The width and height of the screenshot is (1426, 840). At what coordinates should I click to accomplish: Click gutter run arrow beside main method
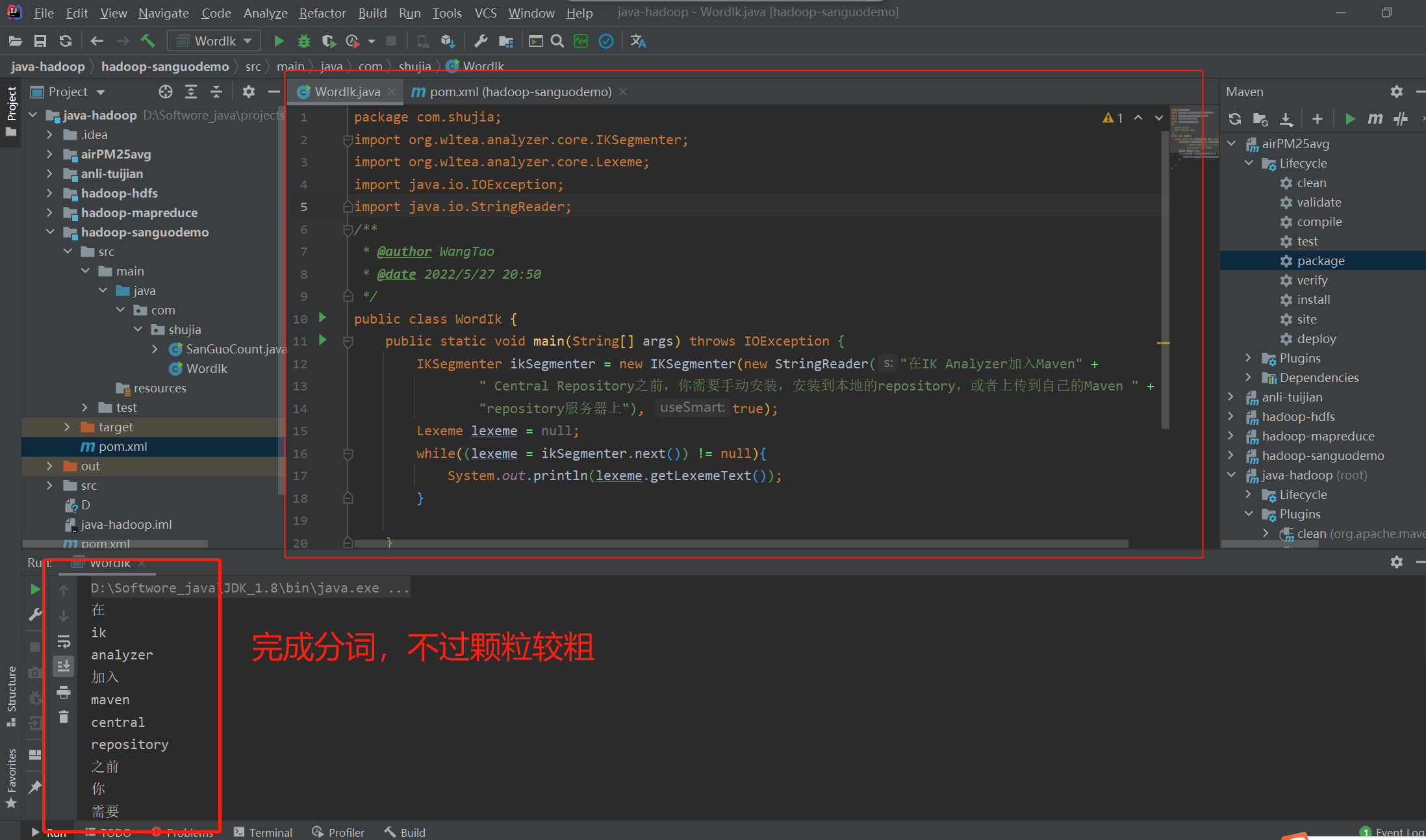pyautogui.click(x=323, y=340)
